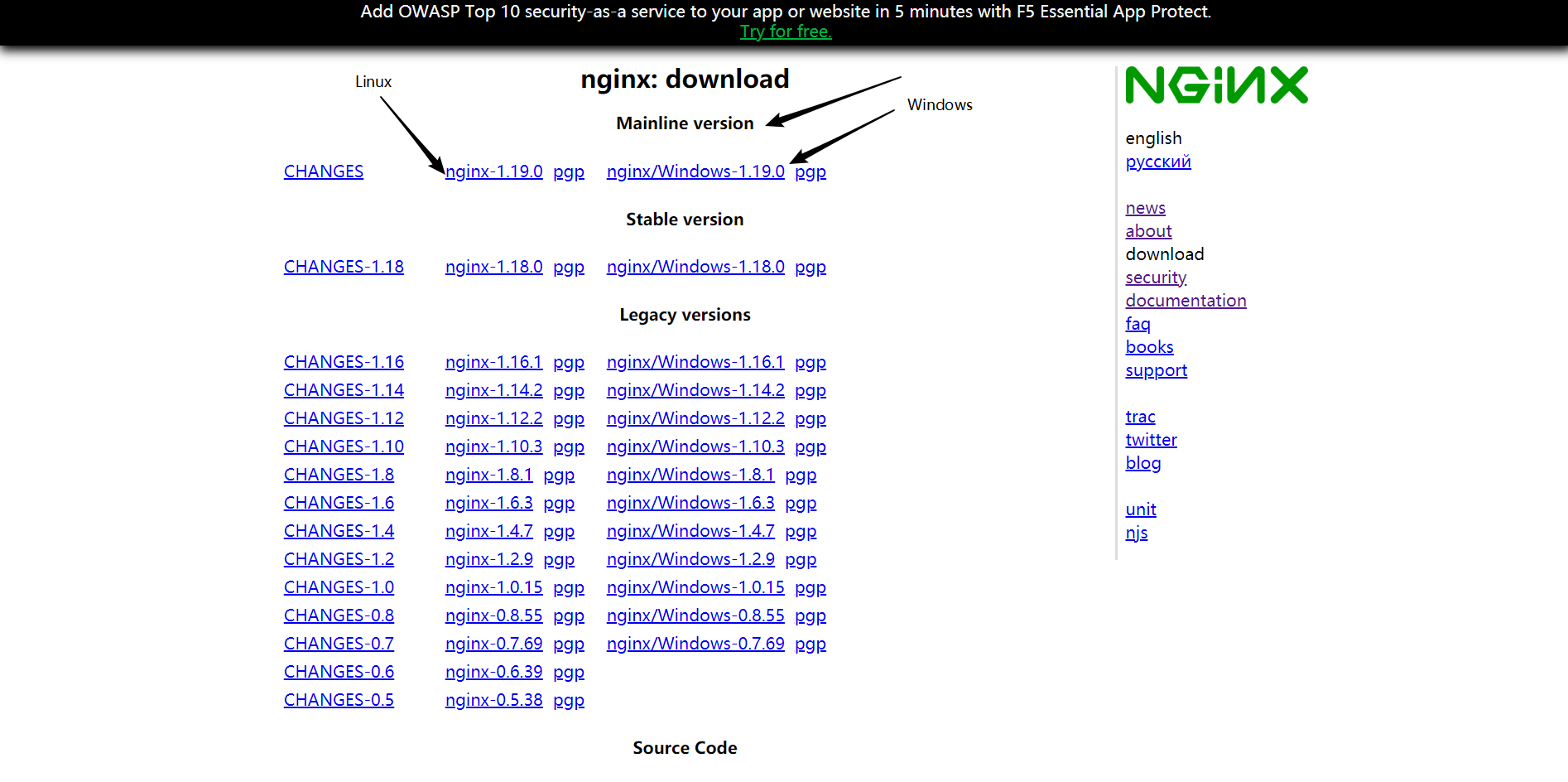
Task: Download nginx/Windows-1.19.0 build
Action: [x=695, y=171]
